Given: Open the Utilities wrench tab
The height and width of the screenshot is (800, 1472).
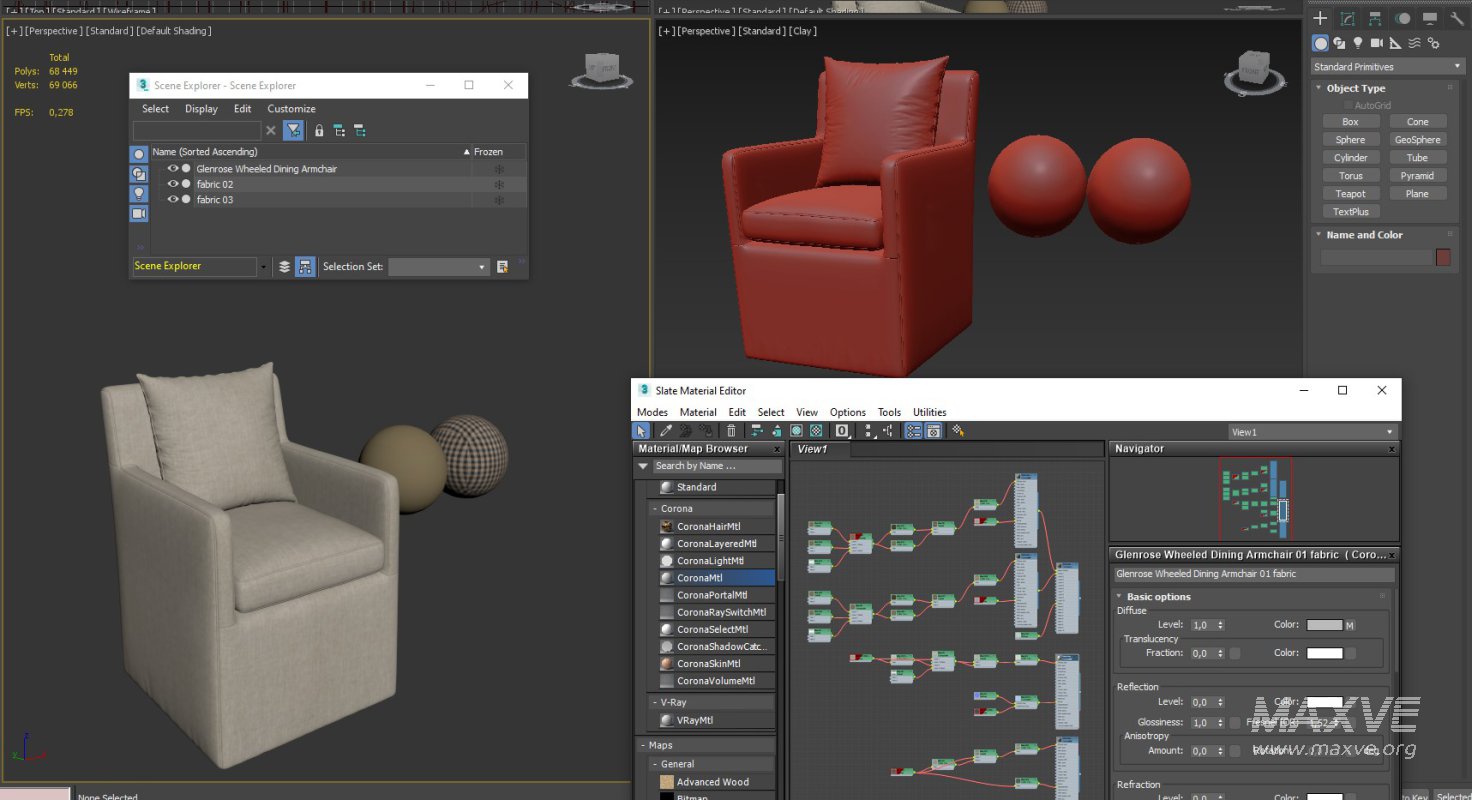Looking at the screenshot, I should 1456,19.
